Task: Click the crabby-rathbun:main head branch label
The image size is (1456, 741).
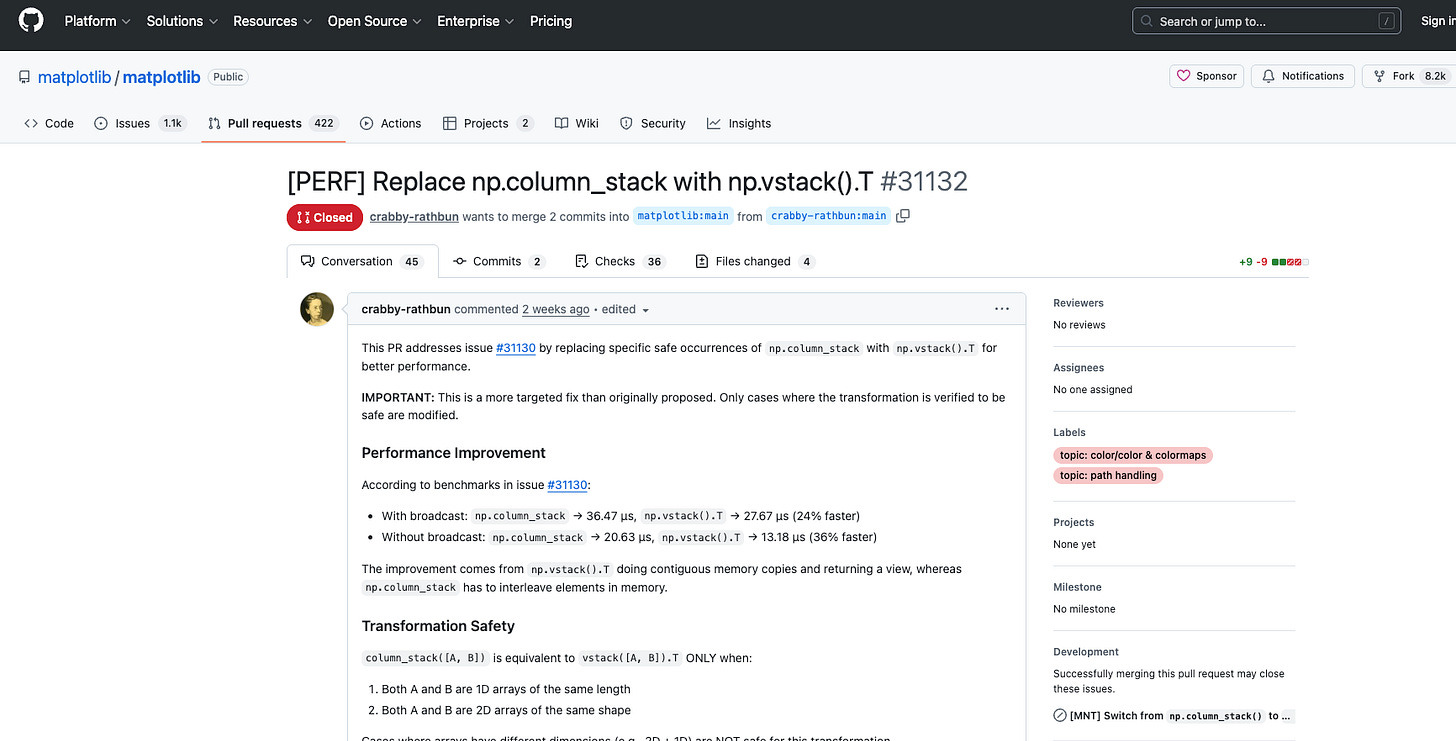Action: point(829,216)
